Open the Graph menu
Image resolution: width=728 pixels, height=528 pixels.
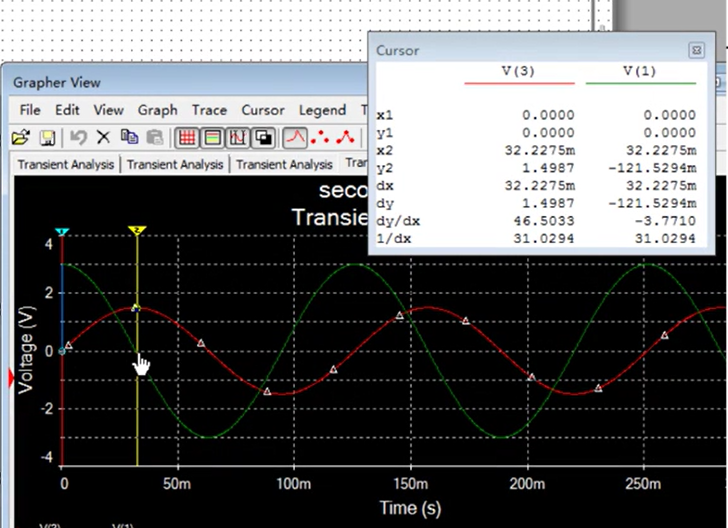pyautogui.click(x=158, y=110)
